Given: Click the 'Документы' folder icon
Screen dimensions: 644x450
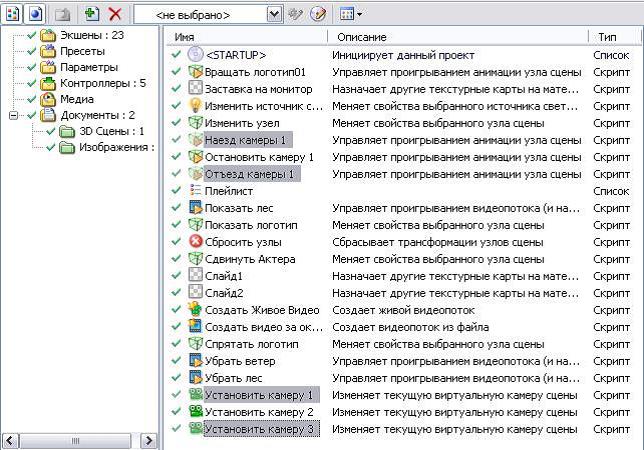Looking at the screenshot, I should (x=48, y=115).
